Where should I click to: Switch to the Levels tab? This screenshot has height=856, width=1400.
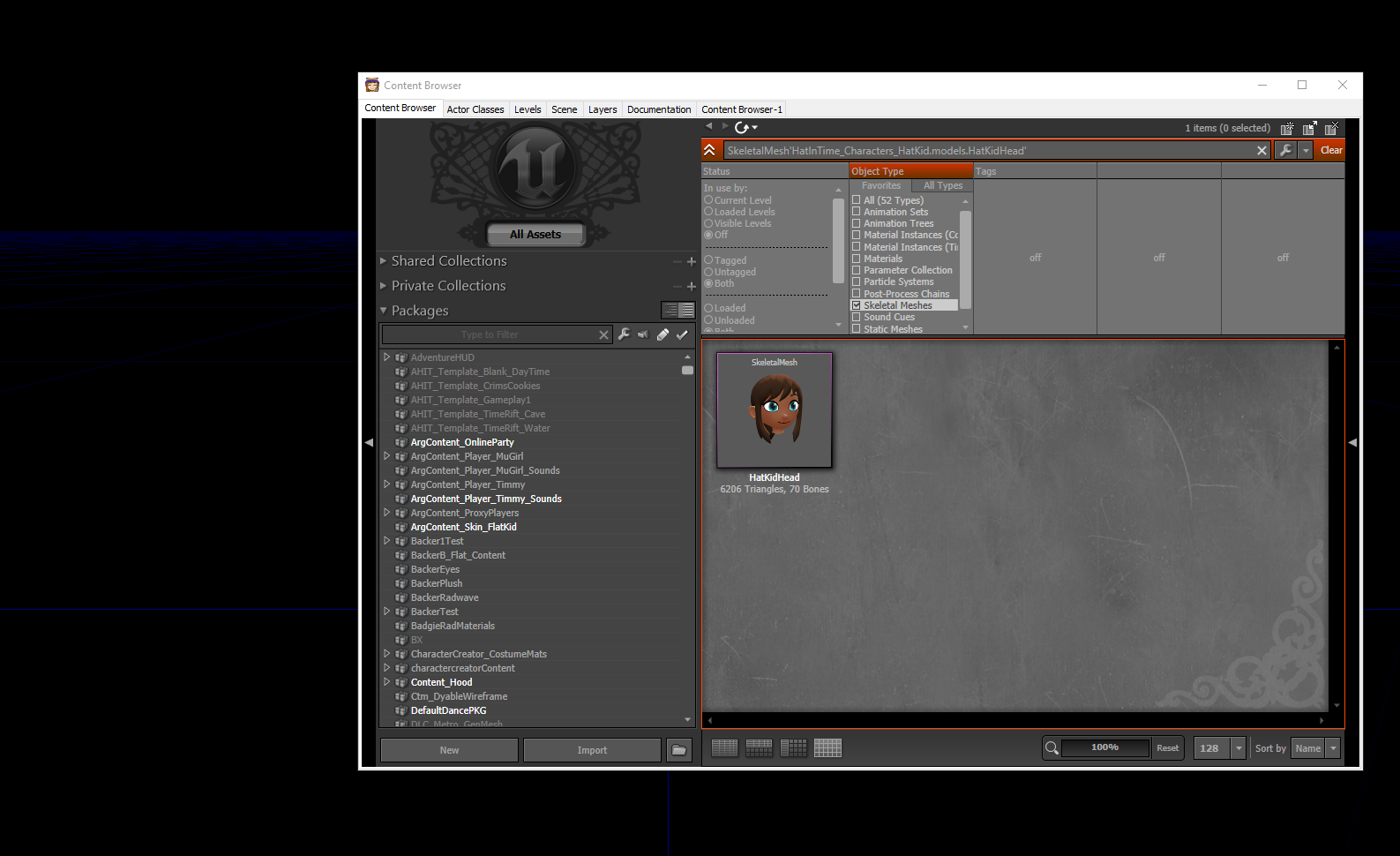point(528,109)
